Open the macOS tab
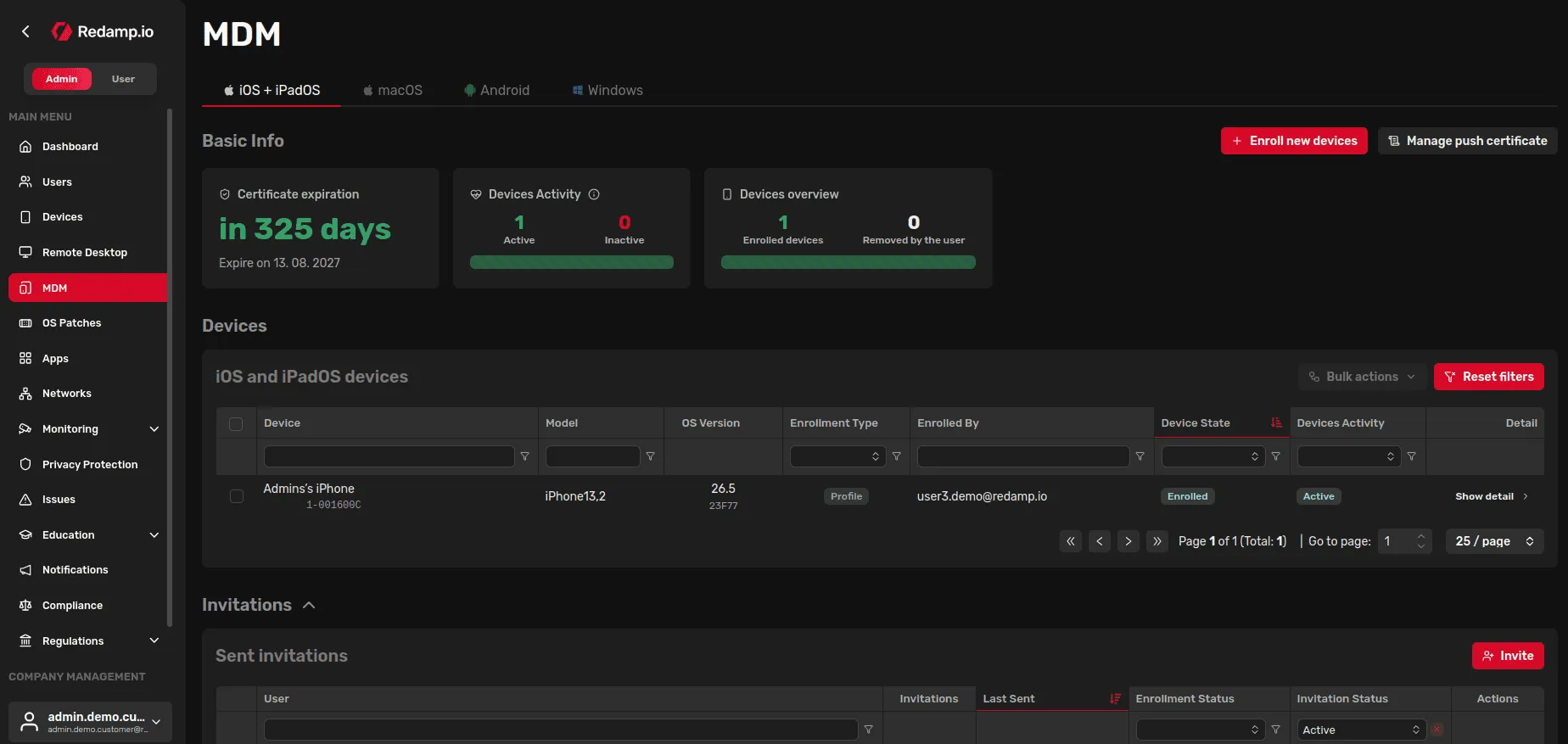This screenshot has width=1568, height=744. 393,90
